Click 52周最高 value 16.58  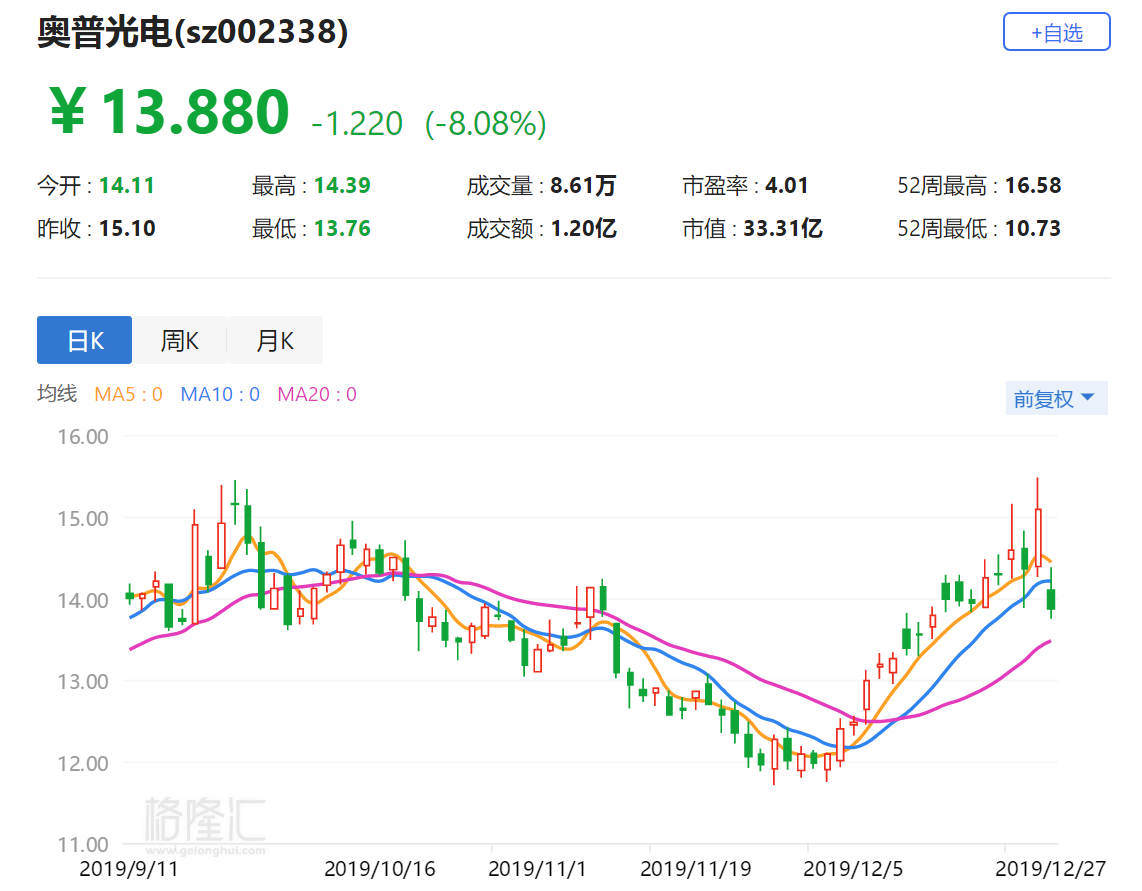1033,186
